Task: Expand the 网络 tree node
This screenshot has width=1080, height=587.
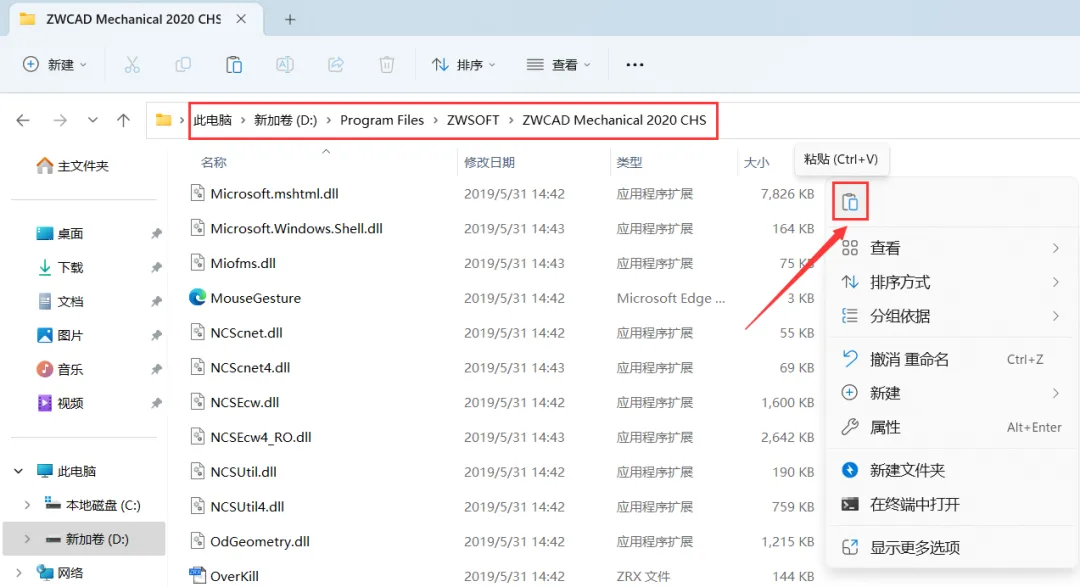Action: click(19, 573)
